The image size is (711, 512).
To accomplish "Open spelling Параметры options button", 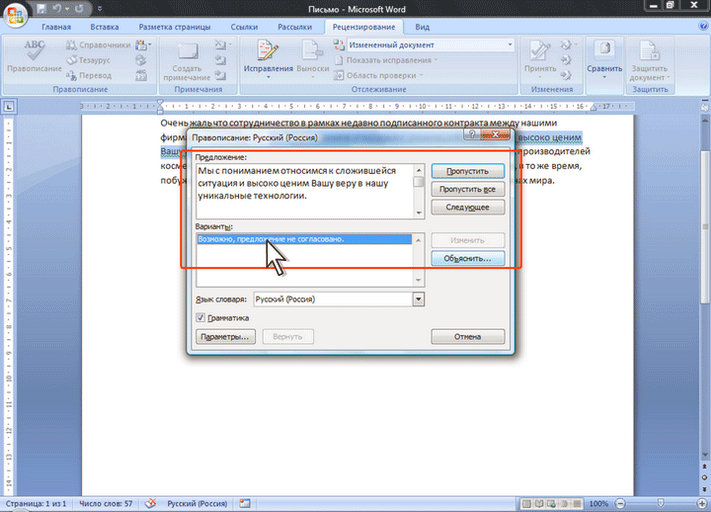I will 224,337.
